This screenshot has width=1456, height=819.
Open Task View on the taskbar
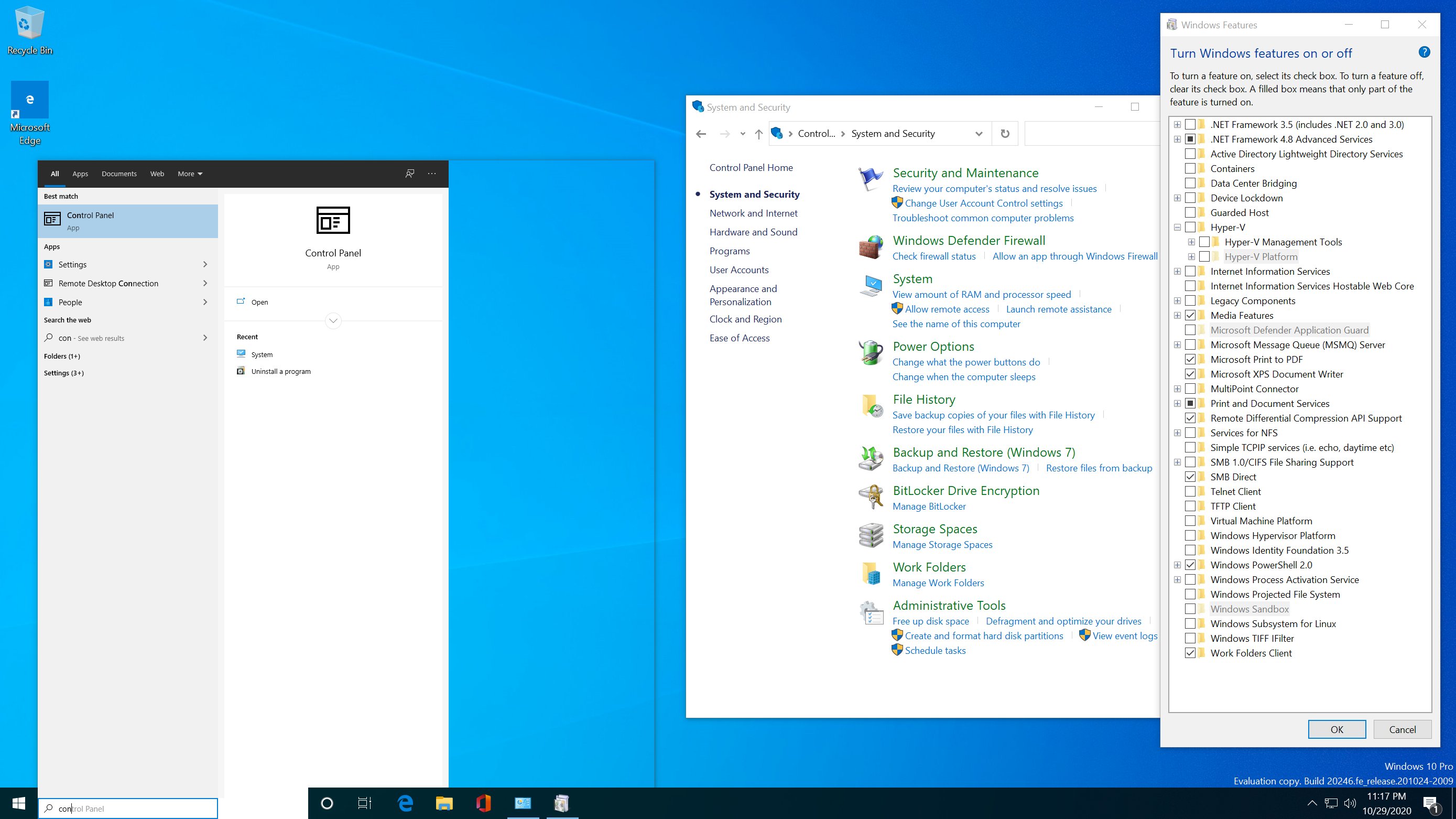tap(365, 803)
